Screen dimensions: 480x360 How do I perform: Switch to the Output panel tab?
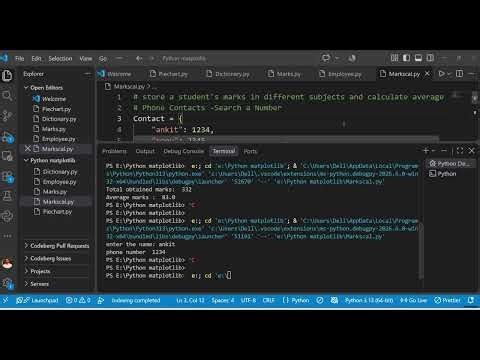click(145, 151)
